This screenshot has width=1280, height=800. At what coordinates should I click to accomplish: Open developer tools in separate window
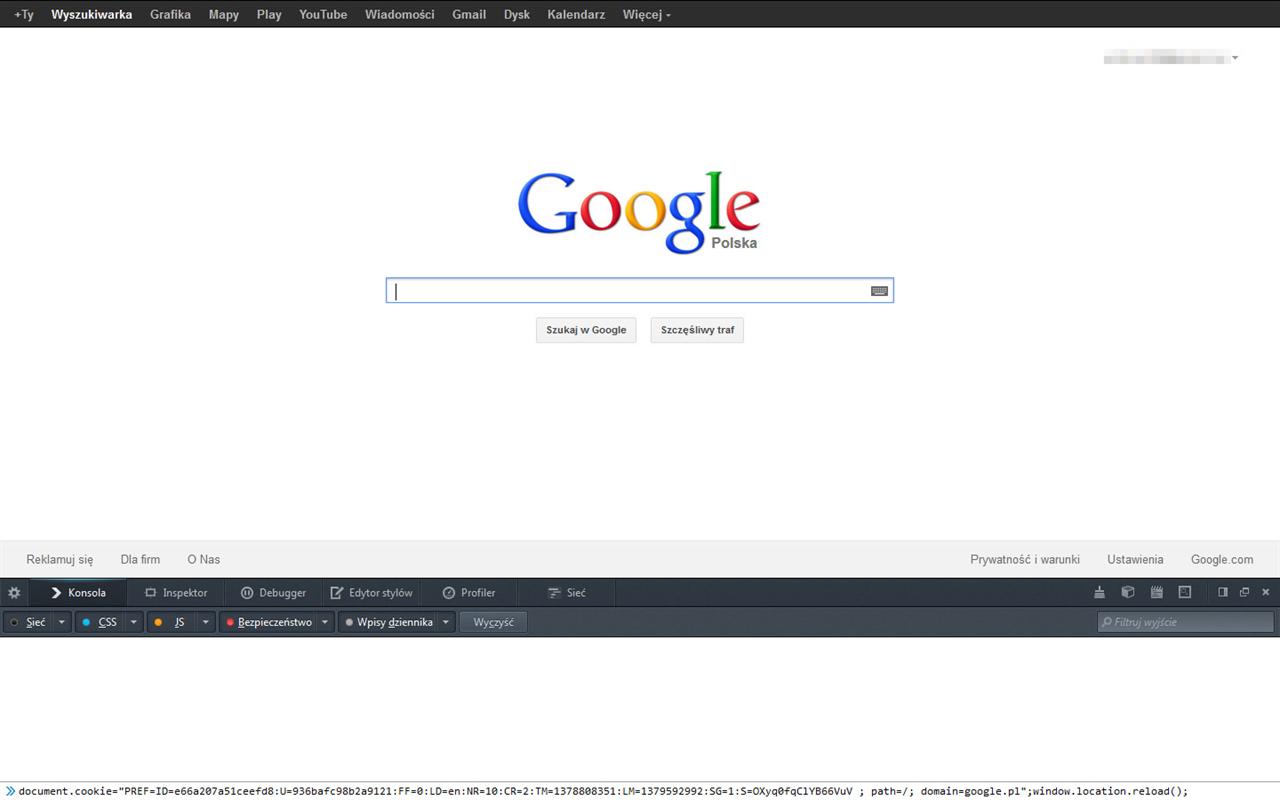click(1244, 592)
